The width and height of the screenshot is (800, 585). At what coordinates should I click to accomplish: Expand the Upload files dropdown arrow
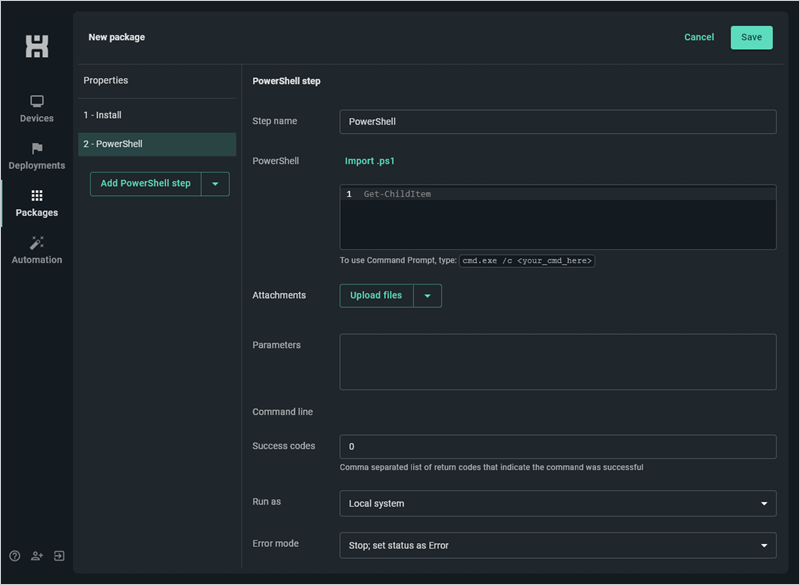point(428,296)
